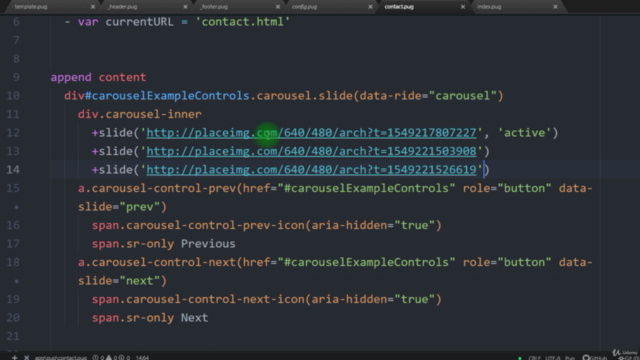The width and height of the screenshot is (640, 360).
Task: Open the index.pug tab
Action: pos(489,7)
